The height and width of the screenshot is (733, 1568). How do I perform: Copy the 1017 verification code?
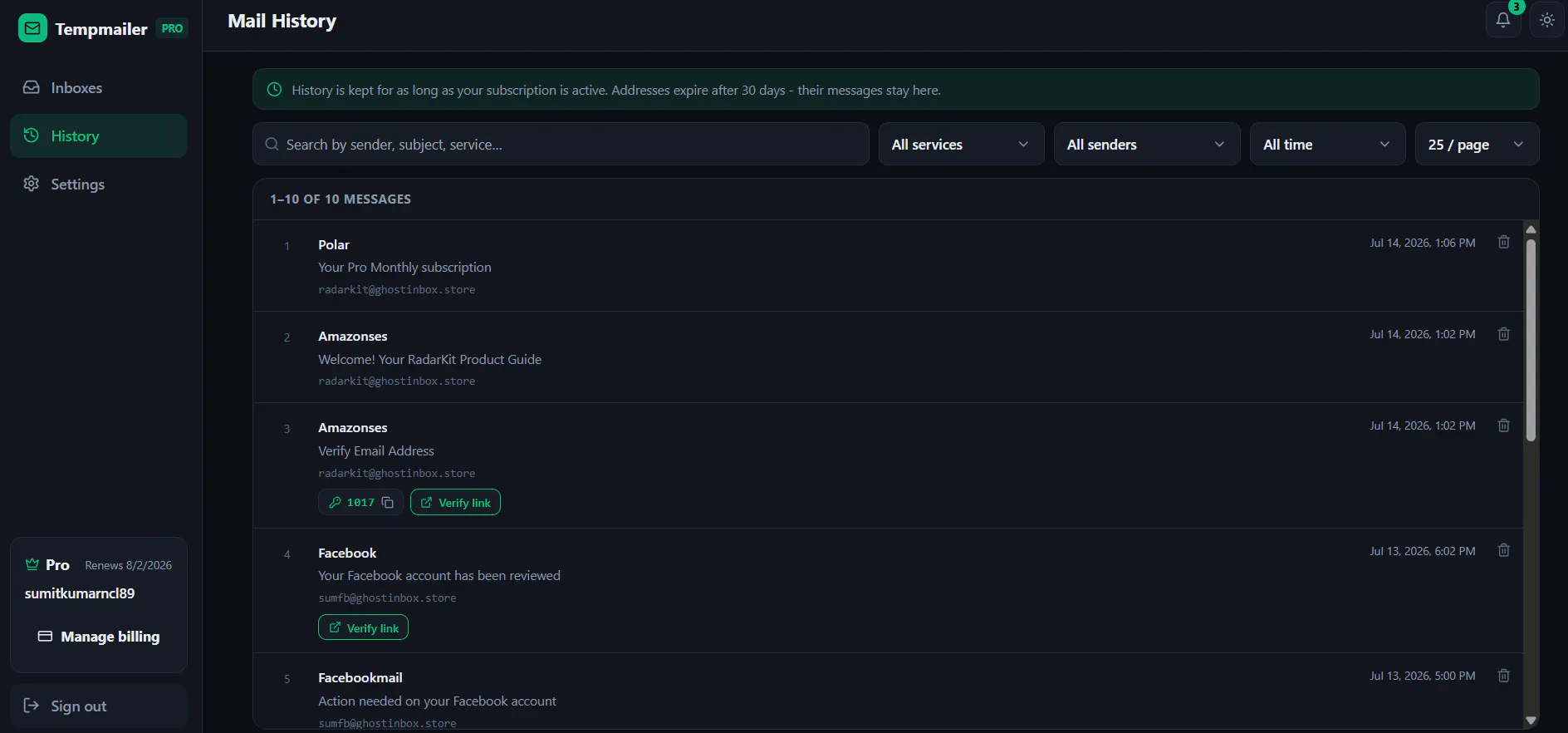[388, 503]
